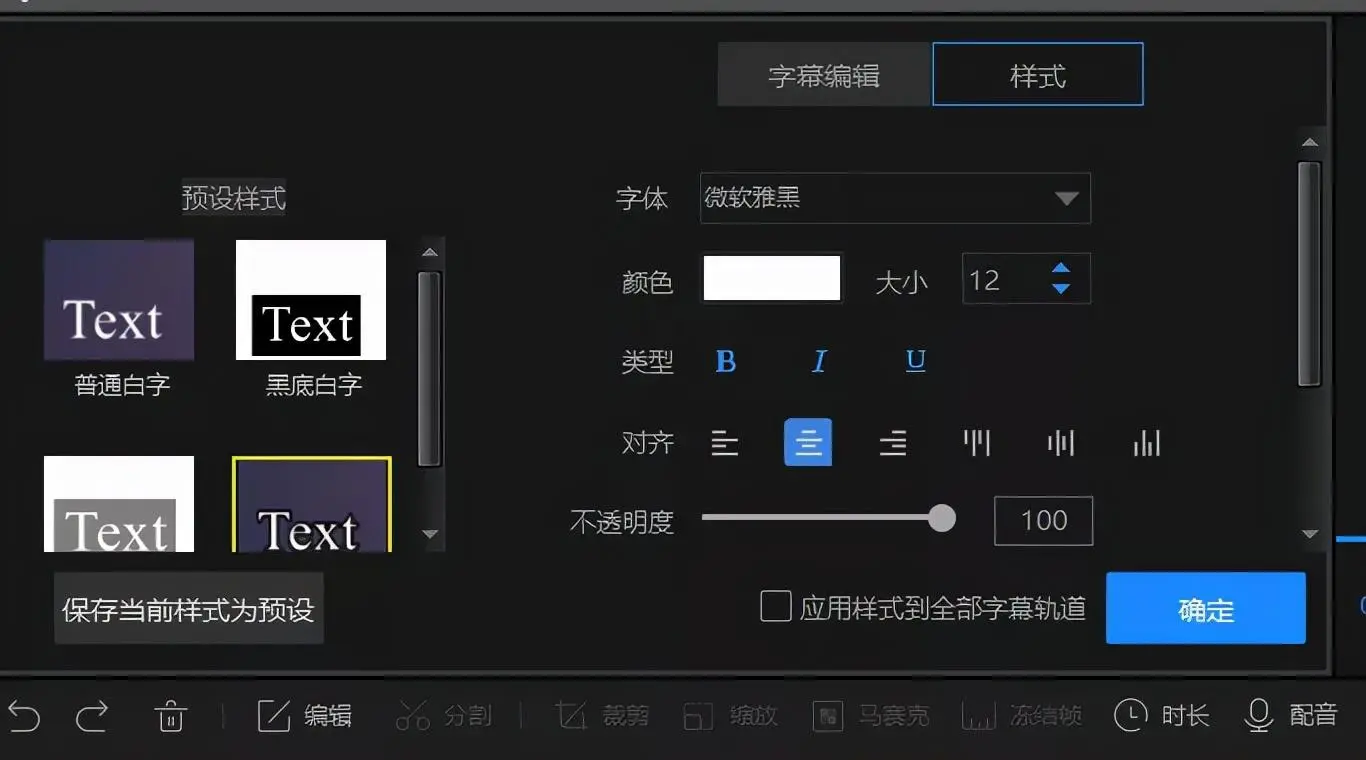Viewport: 1366px width, 760px height.
Task: Click the 确定 confirm button
Action: click(x=1205, y=607)
